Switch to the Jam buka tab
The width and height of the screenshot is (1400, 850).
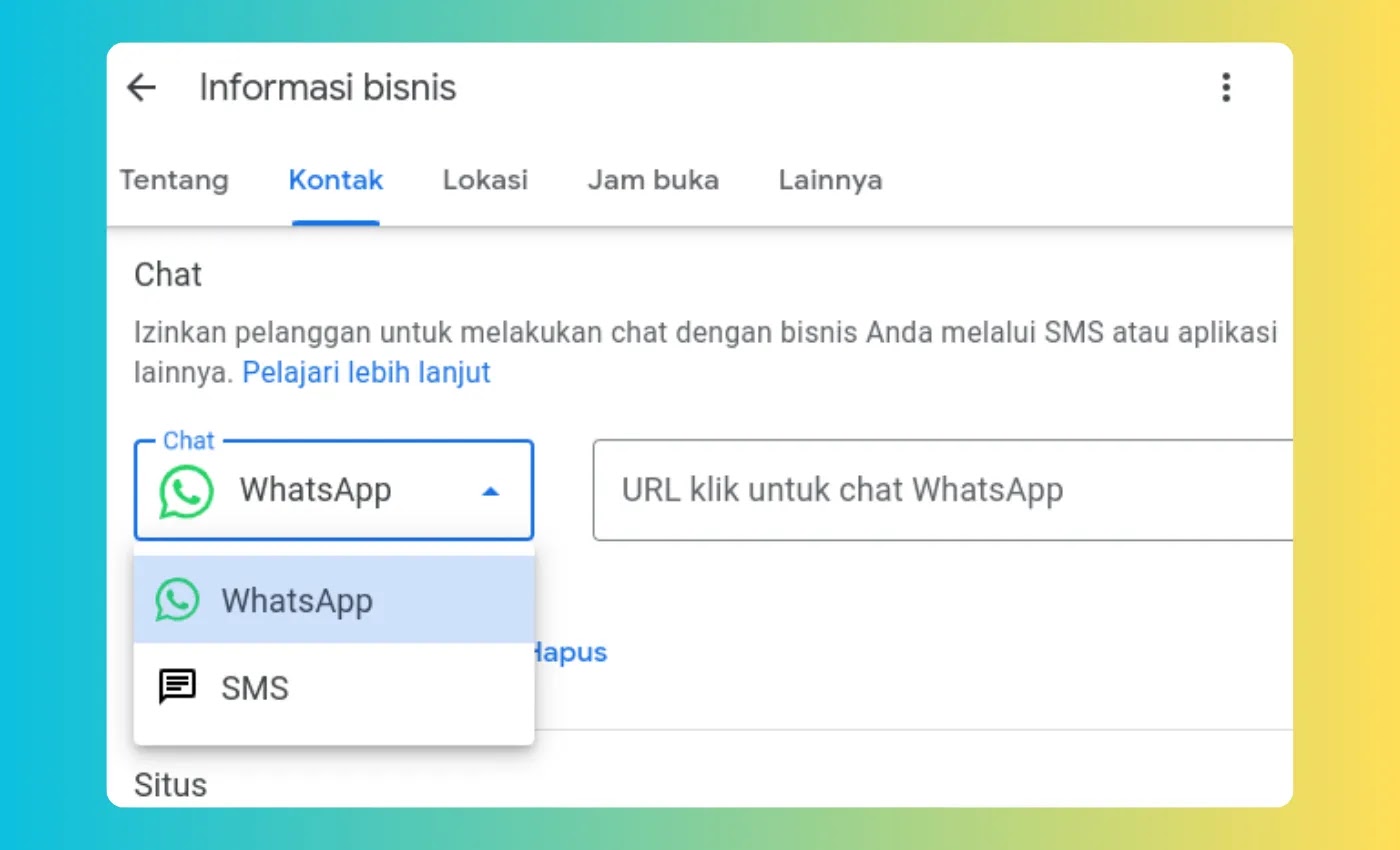(x=653, y=180)
